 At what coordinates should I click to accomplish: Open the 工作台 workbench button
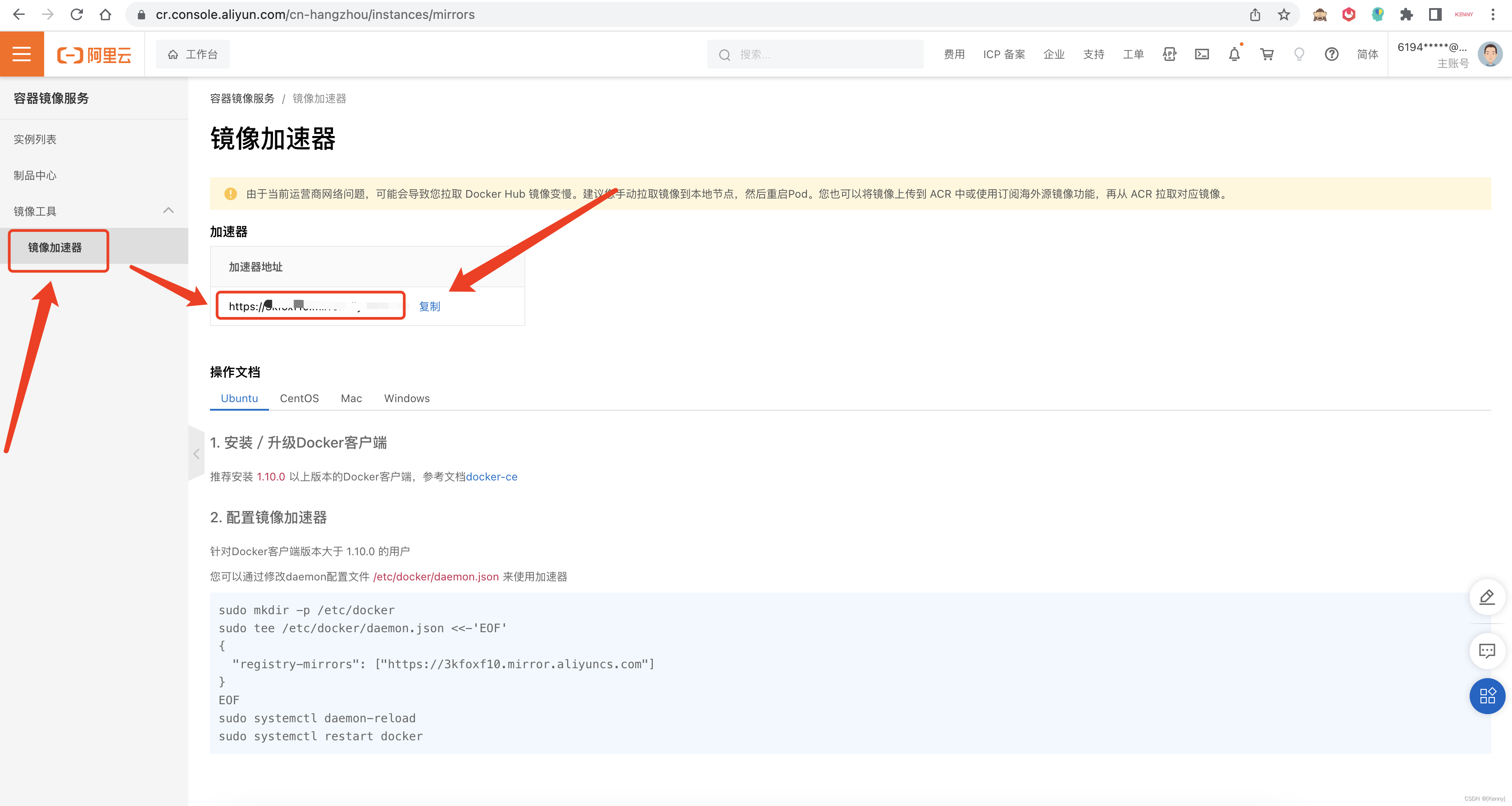192,54
